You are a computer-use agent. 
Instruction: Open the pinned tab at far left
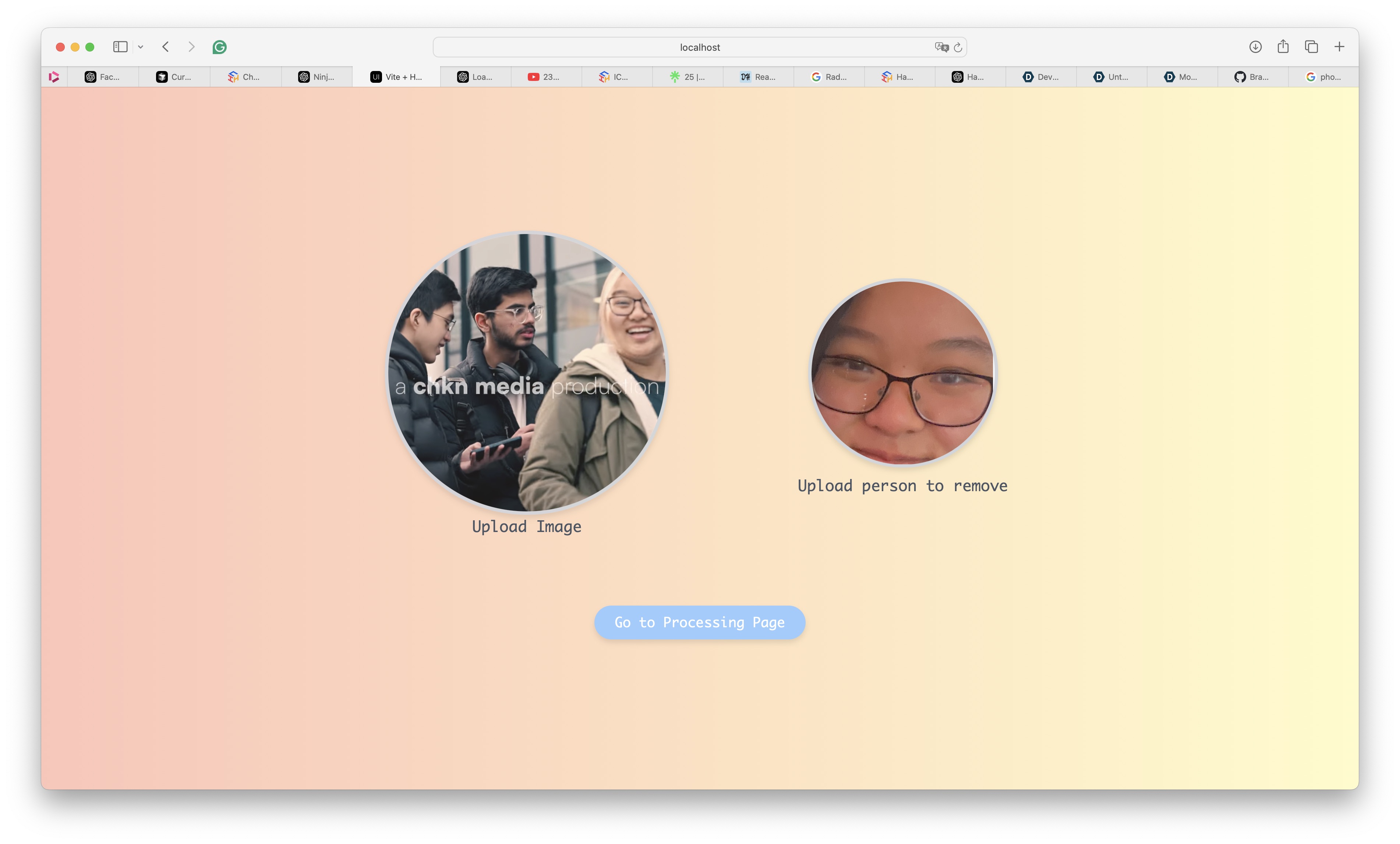coord(54,77)
